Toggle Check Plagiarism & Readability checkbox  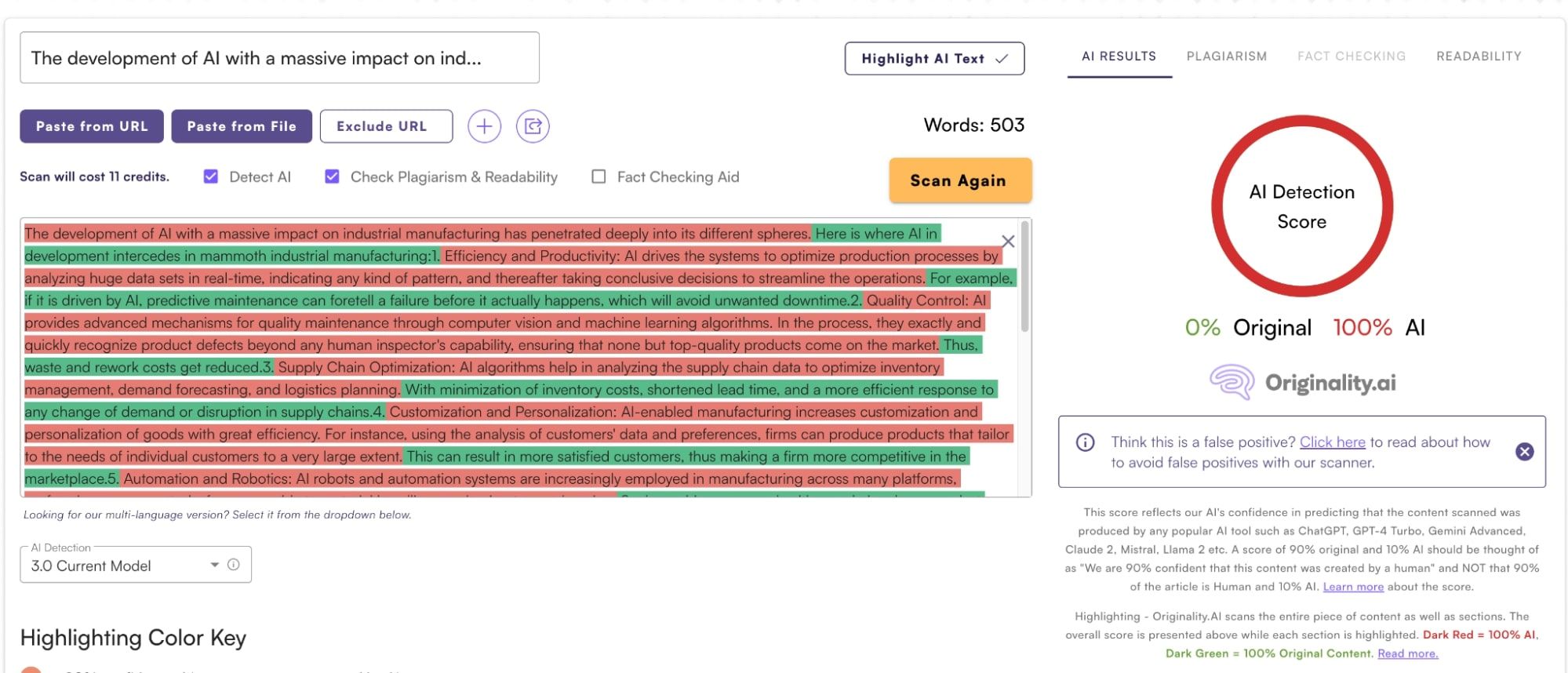click(x=333, y=177)
